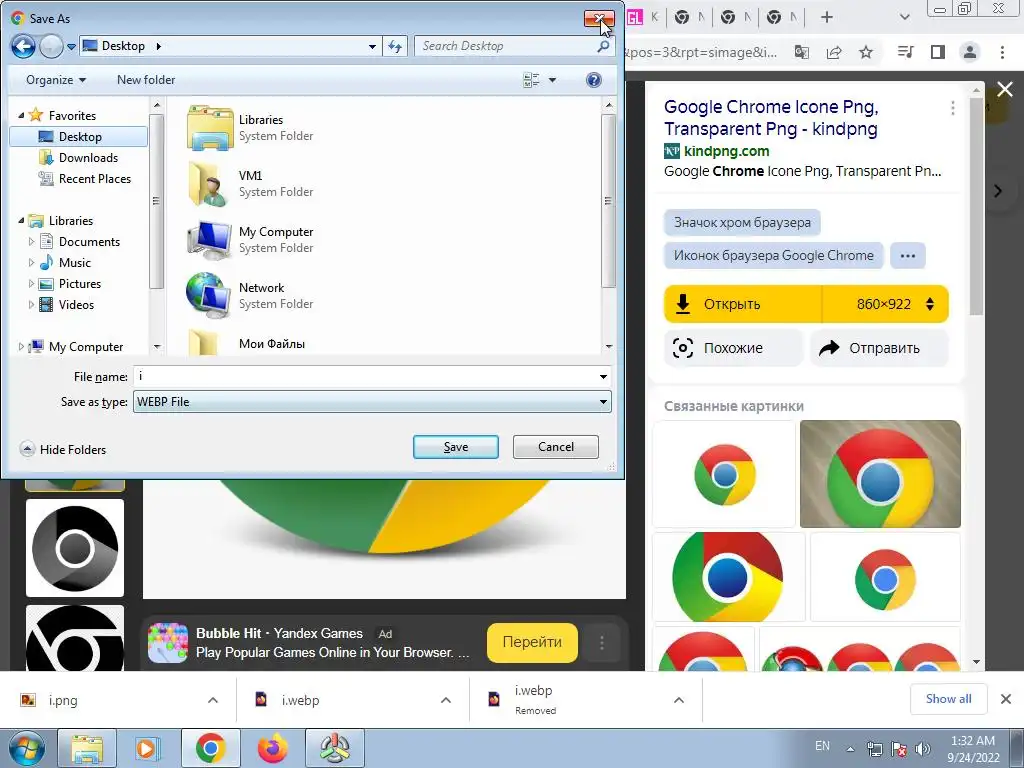Show more tags with three-dot chip
Screen dimensions: 1024x768
[908, 255]
